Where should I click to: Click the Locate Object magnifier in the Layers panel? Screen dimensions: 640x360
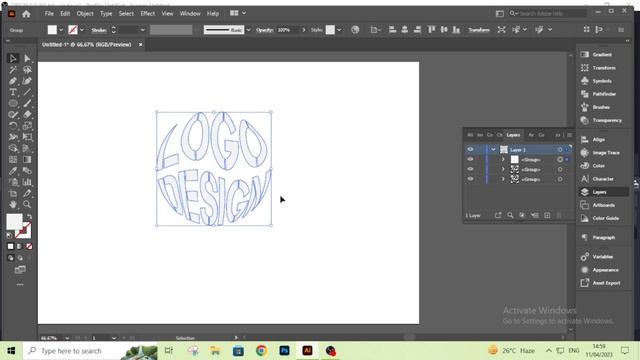point(510,215)
